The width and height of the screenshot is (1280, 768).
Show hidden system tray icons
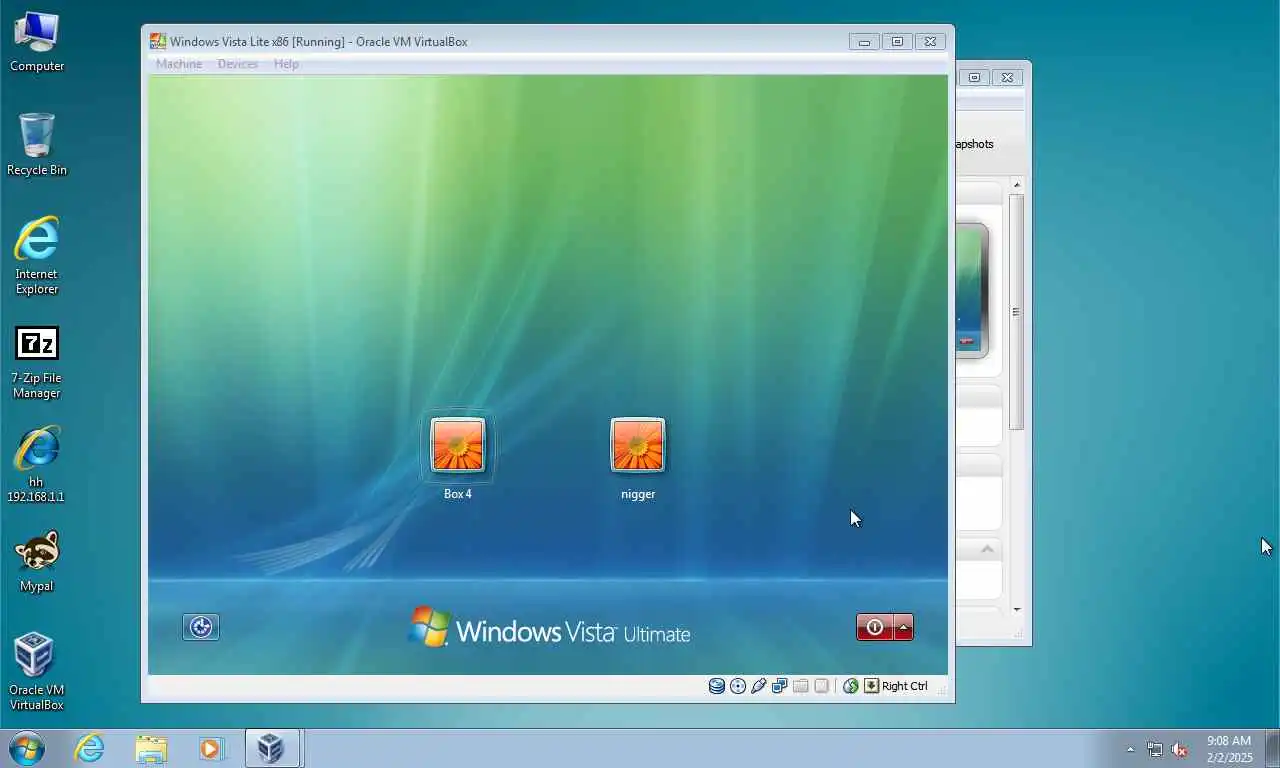tap(1131, 749)
